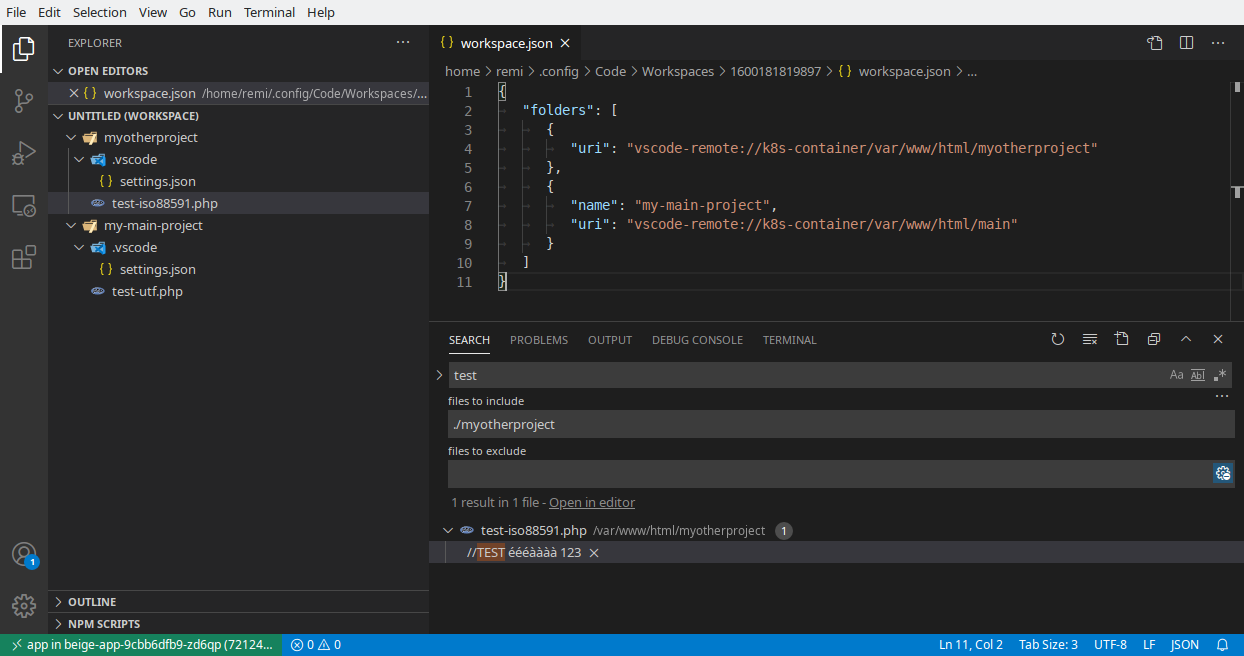Switch to the Debug Console tab
This screenshot has width=1244, height=656.
[697, 340]
